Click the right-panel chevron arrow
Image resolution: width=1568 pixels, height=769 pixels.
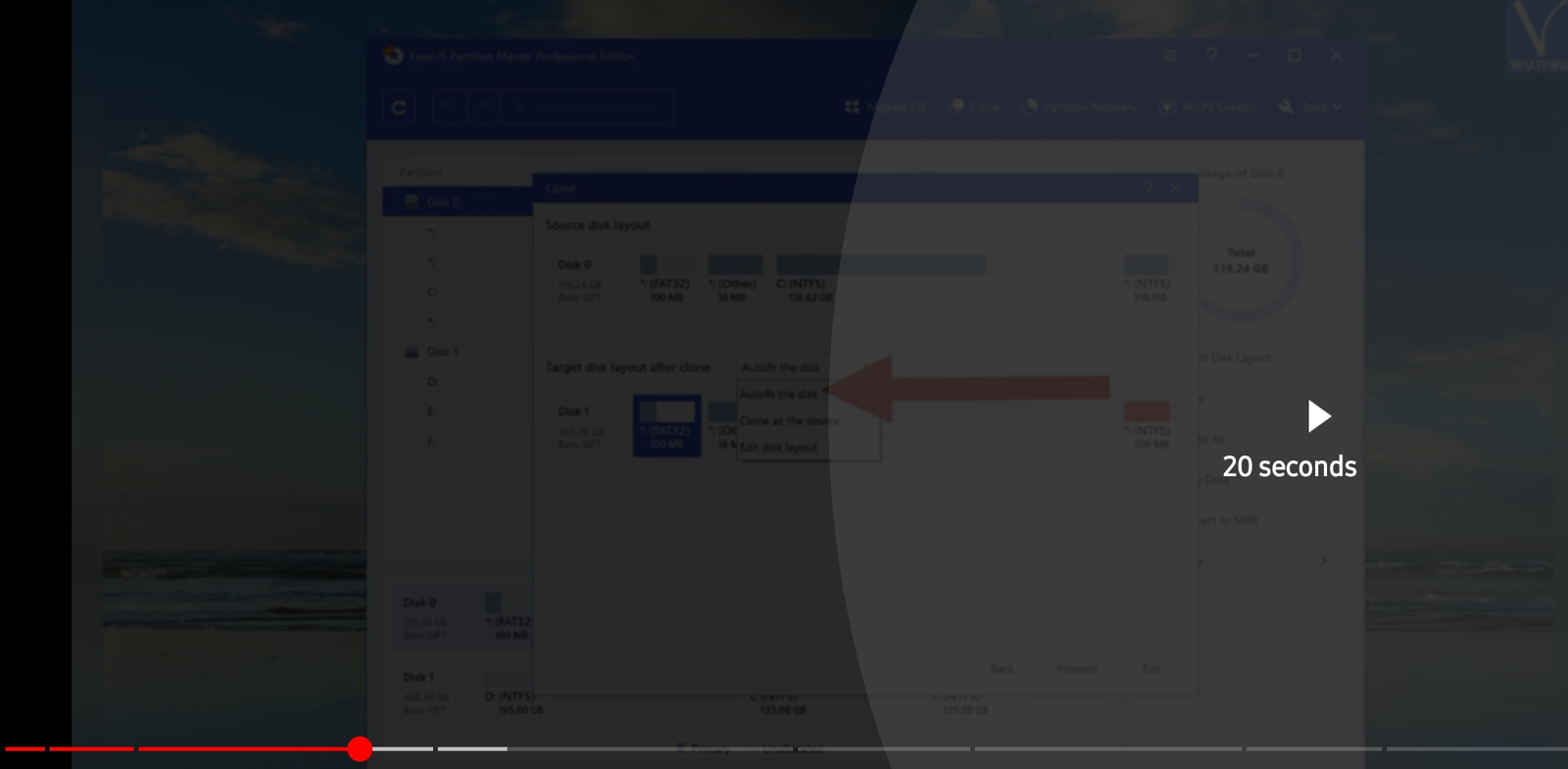click(1324, 560)
